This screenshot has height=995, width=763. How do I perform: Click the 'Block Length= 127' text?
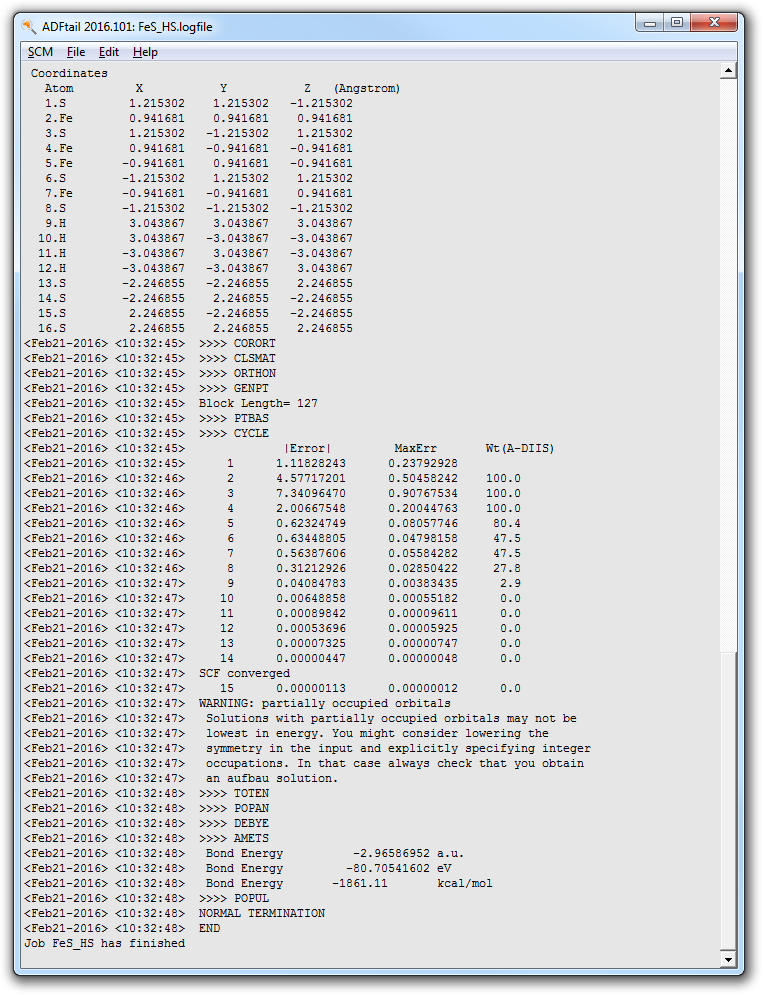pyautogui.click(x=258, y=404)
